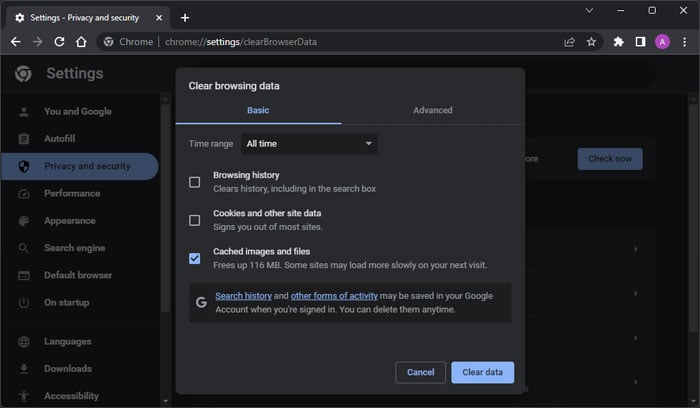Open the Extensions puzzle icon
Viewport: 700px width, 408px height.
tap(618, 42)
